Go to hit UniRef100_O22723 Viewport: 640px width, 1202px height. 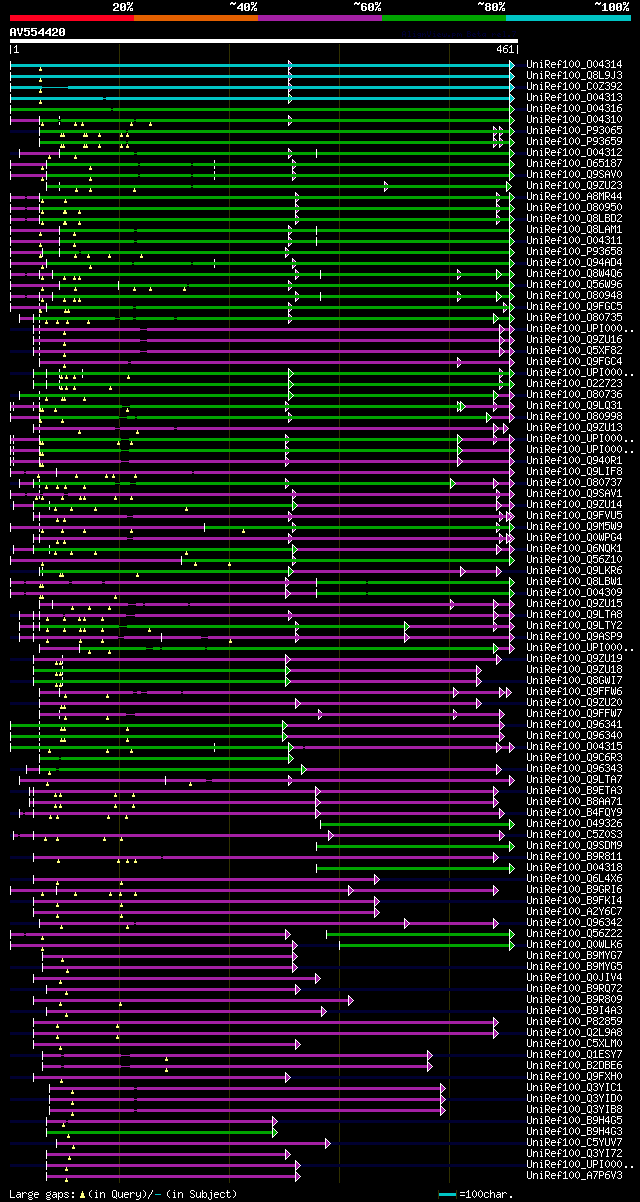tap(574, 383)
